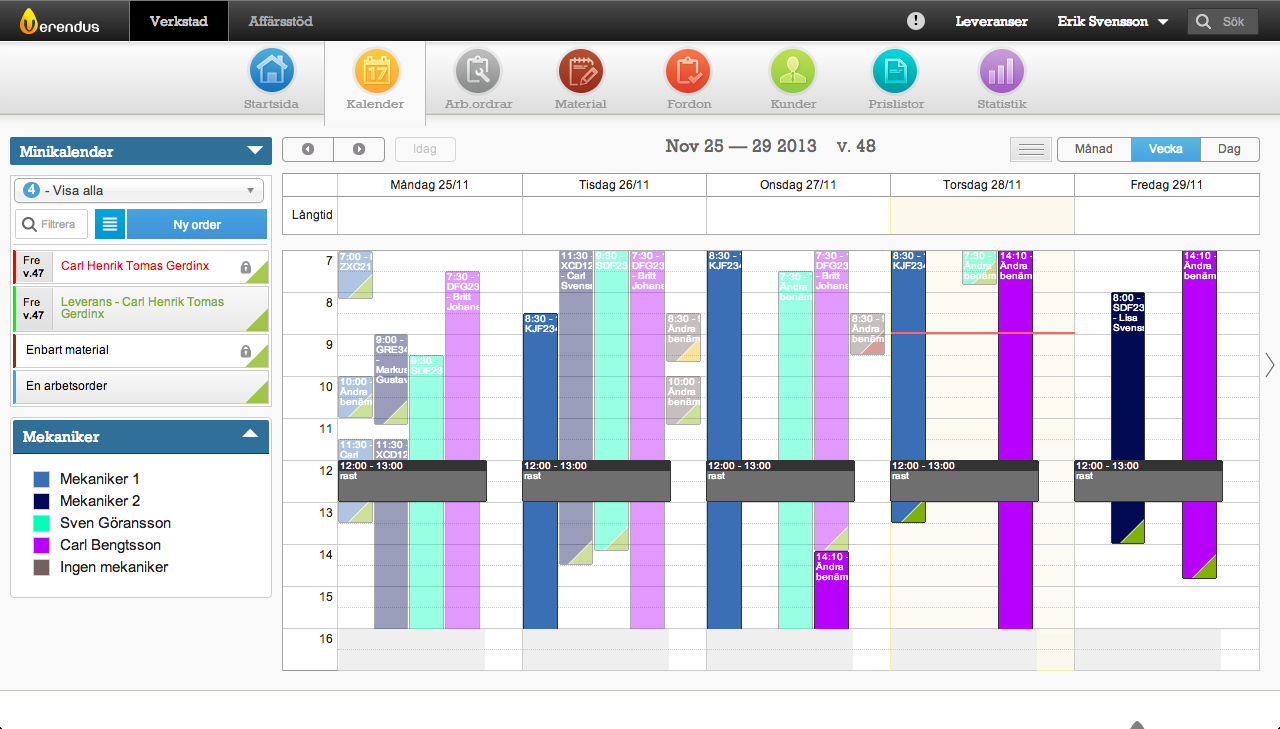Open the Startsida home icon
This screenshot has height=729, width=1280.
click(x=271, y=72)
